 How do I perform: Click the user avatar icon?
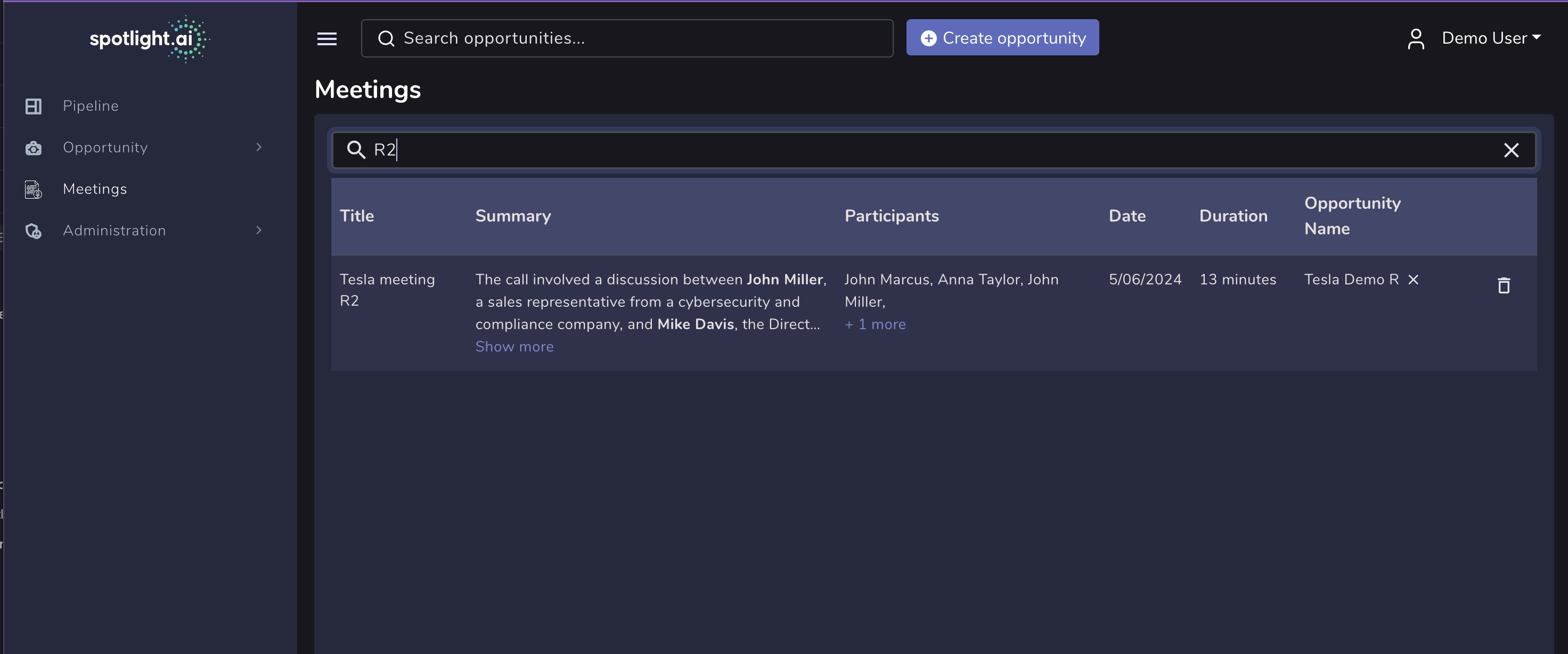1416,39
